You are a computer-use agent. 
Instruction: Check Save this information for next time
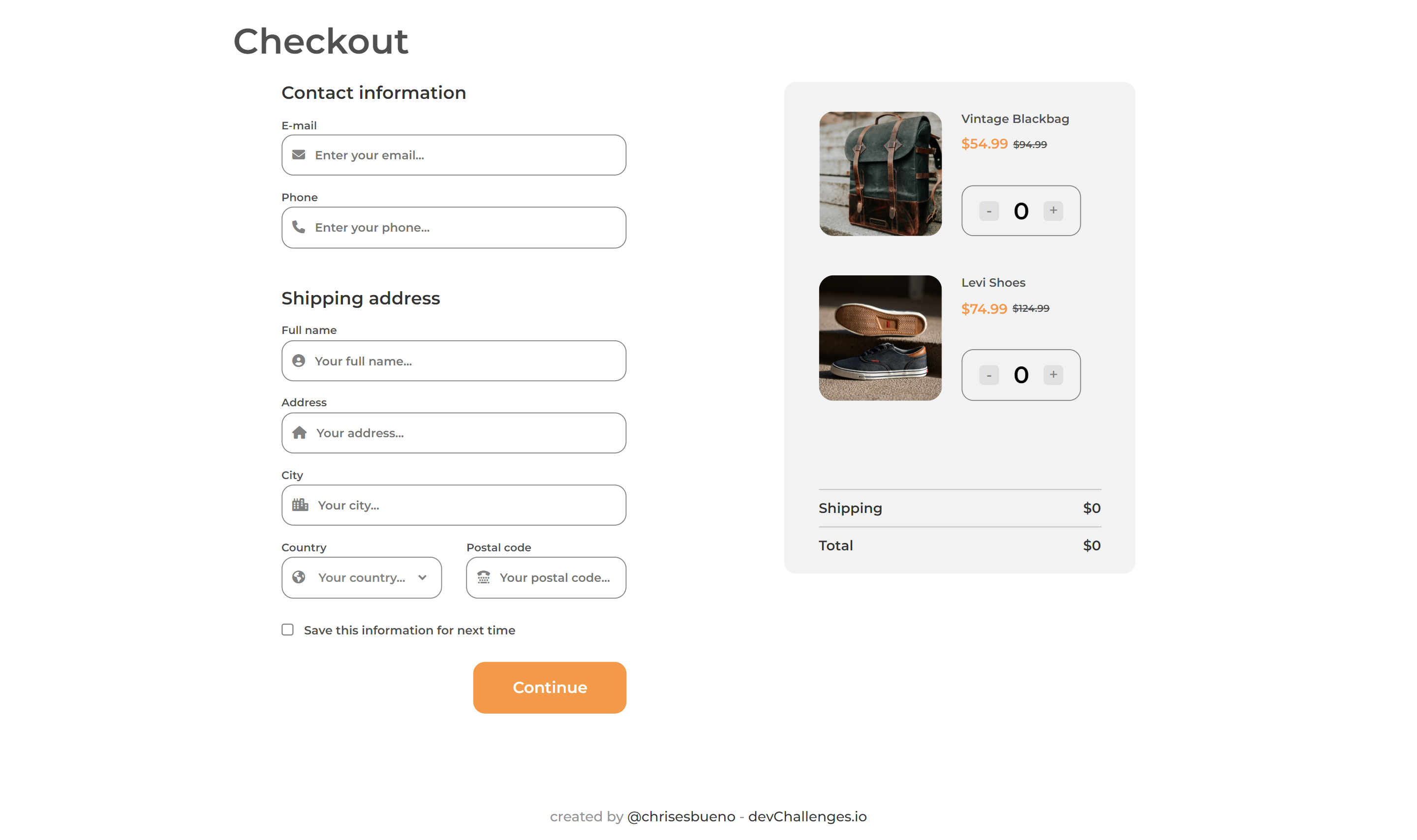click(x=288, y=630)
